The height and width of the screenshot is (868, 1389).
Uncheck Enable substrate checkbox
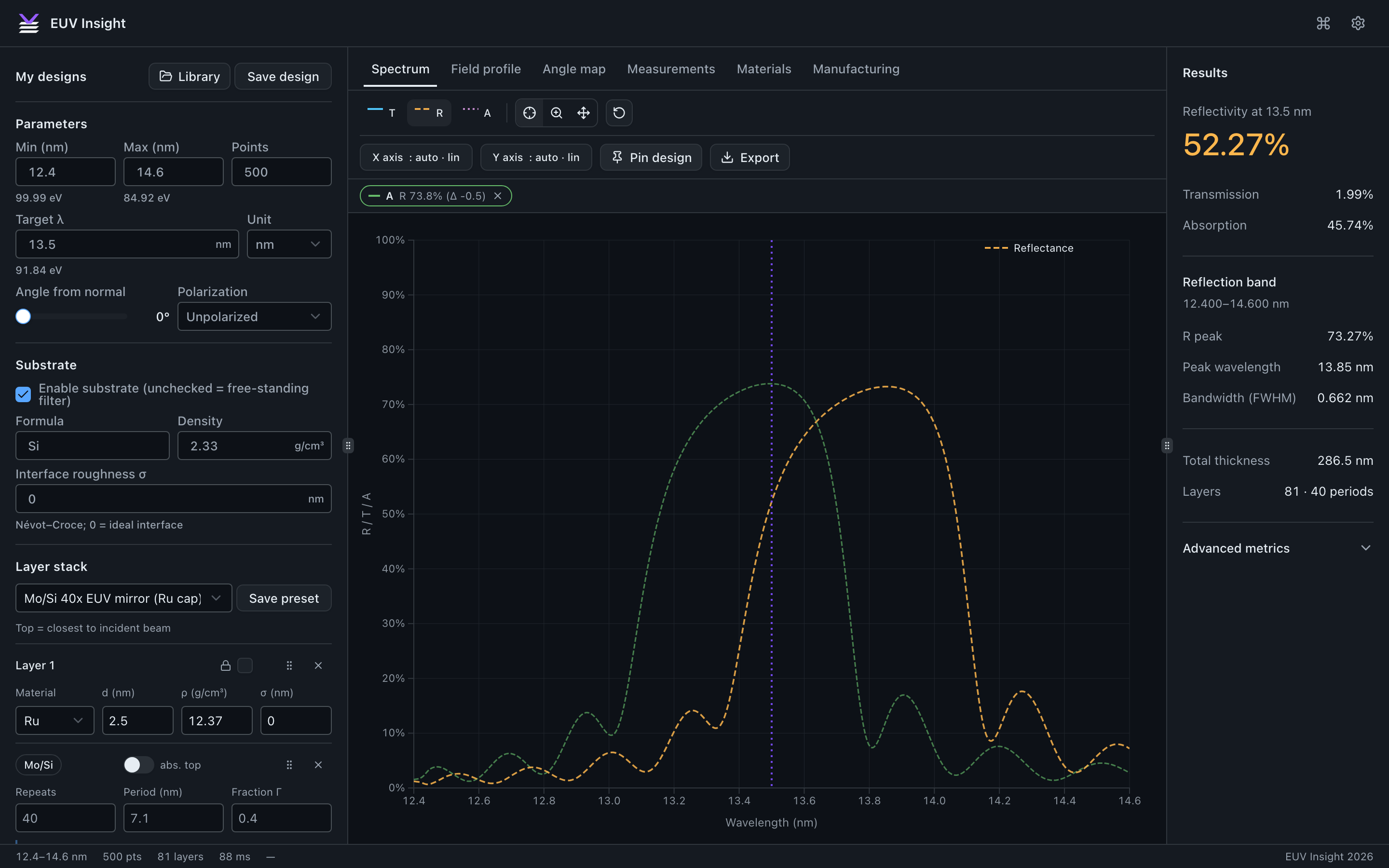click(x=23, y=394)
